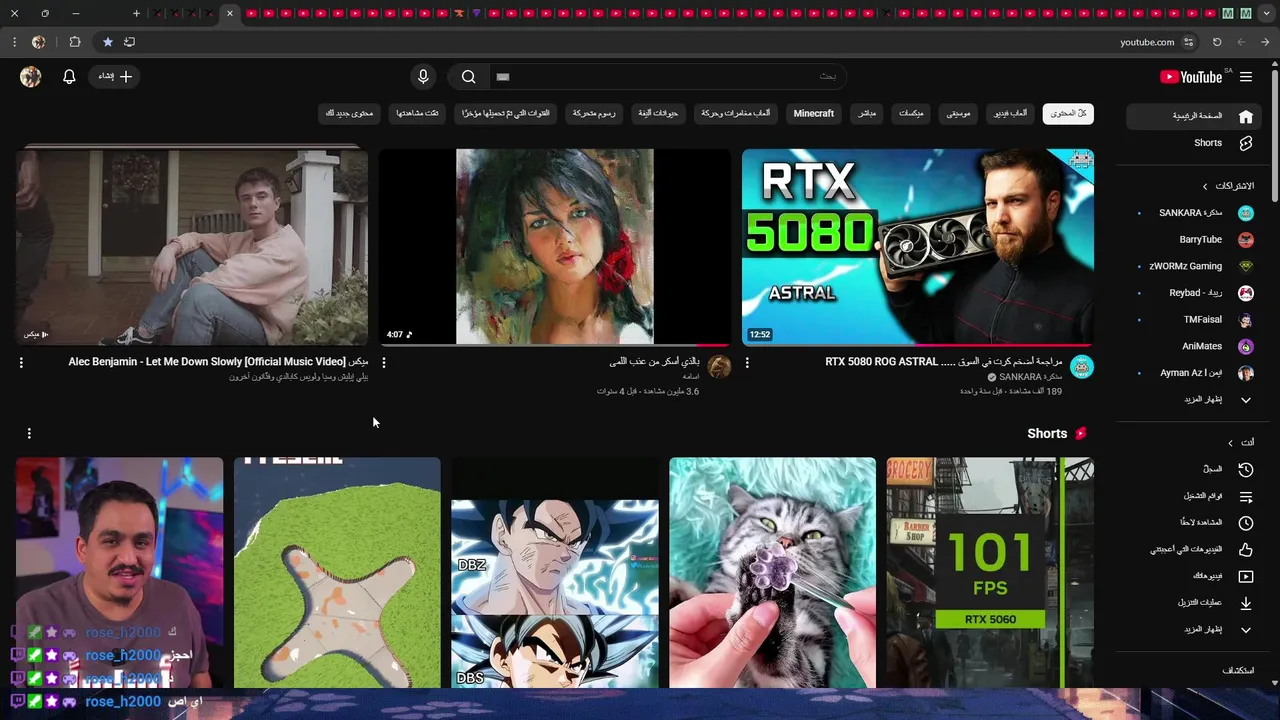The image size is (1280, 720).
Task: Open the Home icon in the sidebar
Action: coord(1246,116)
